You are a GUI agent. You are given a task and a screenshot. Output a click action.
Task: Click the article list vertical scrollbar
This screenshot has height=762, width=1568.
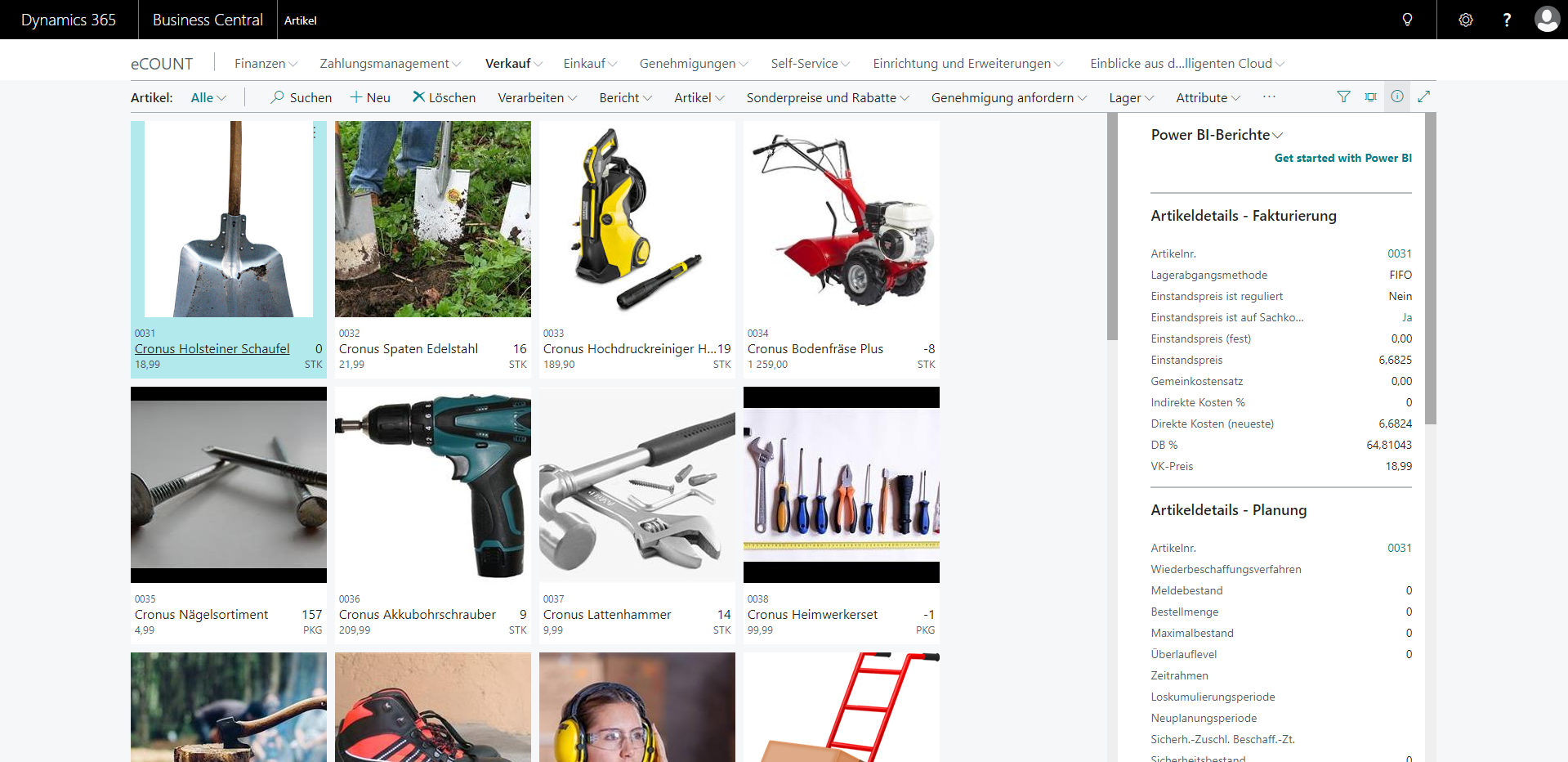pos(1112,226)
